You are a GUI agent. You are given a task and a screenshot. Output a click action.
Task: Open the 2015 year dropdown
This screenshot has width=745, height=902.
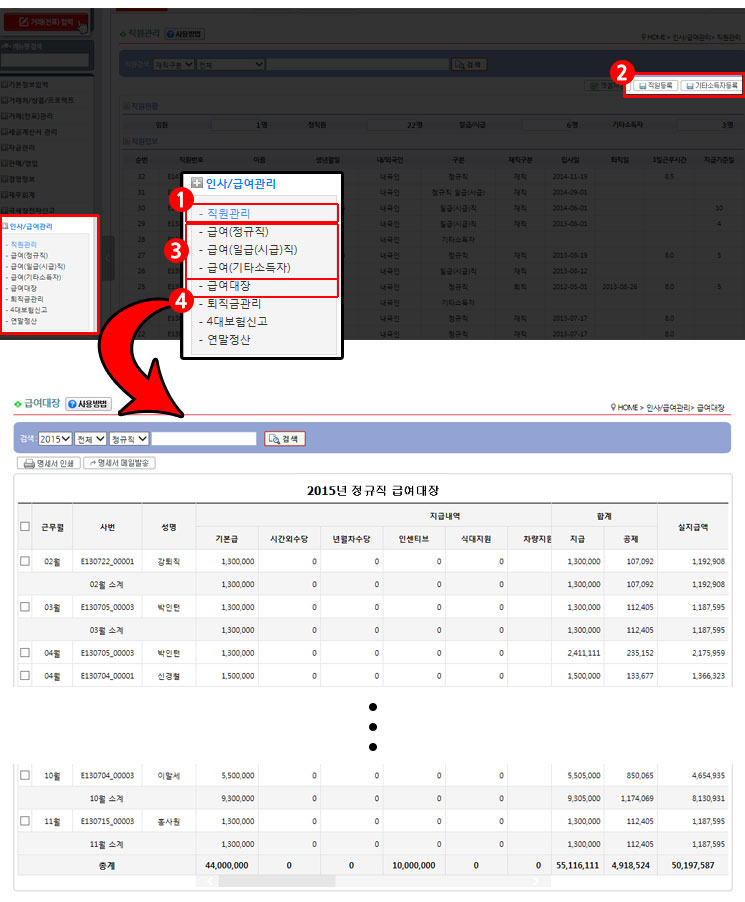55,438
